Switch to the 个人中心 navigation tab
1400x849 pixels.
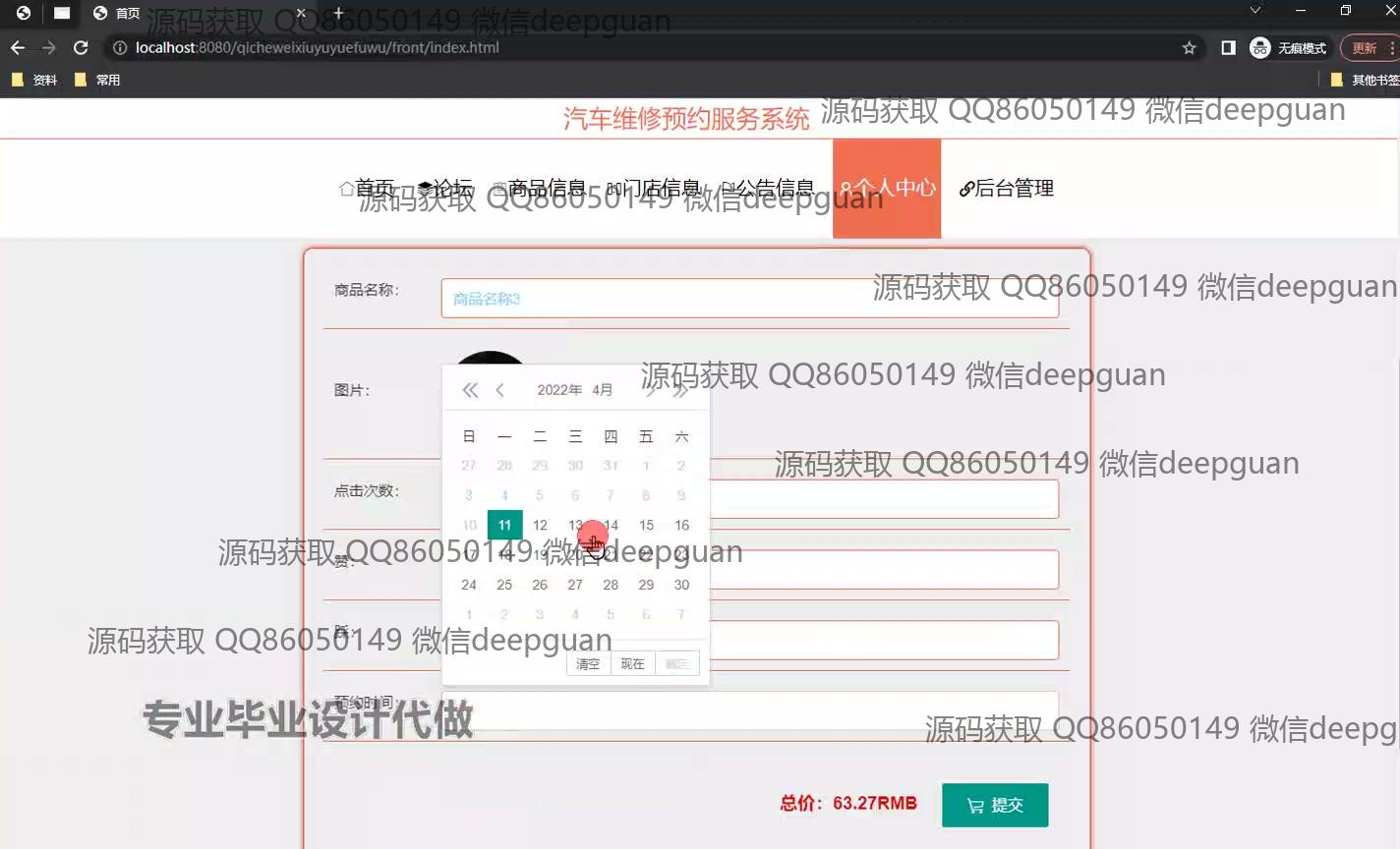(887, 188)
